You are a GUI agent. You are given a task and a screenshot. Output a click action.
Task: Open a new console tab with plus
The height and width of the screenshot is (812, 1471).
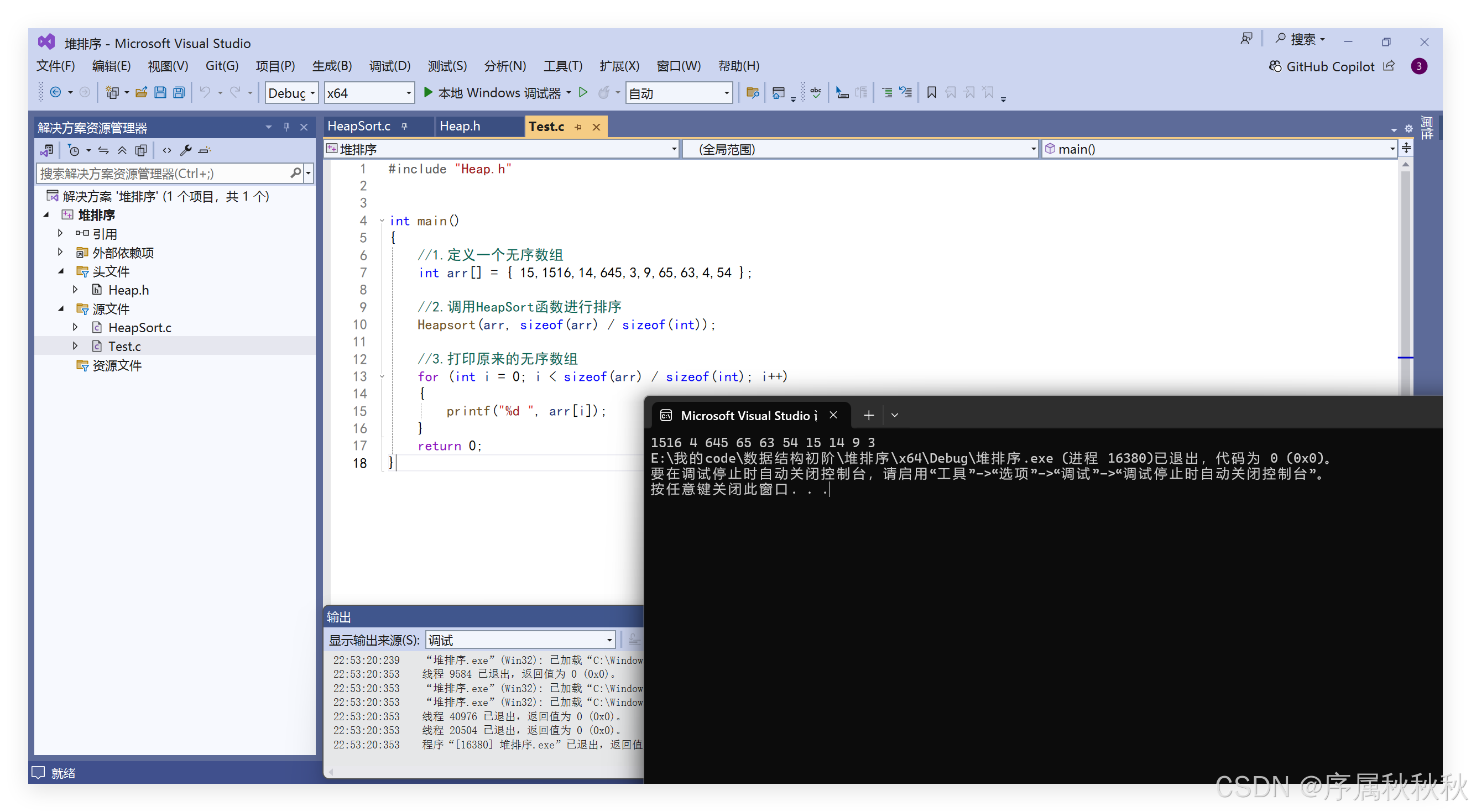(x=868, y=415)
